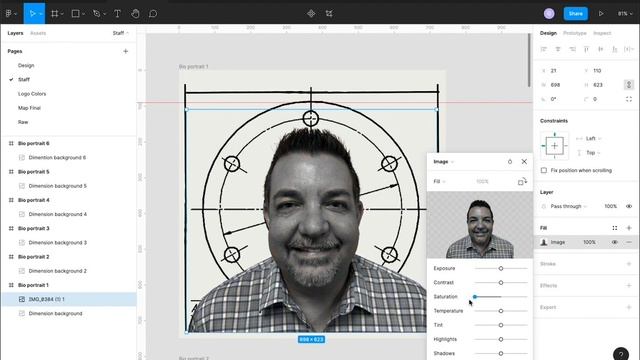
Task: Adjust the Saturation slider handle
Action: coord(475,297)
